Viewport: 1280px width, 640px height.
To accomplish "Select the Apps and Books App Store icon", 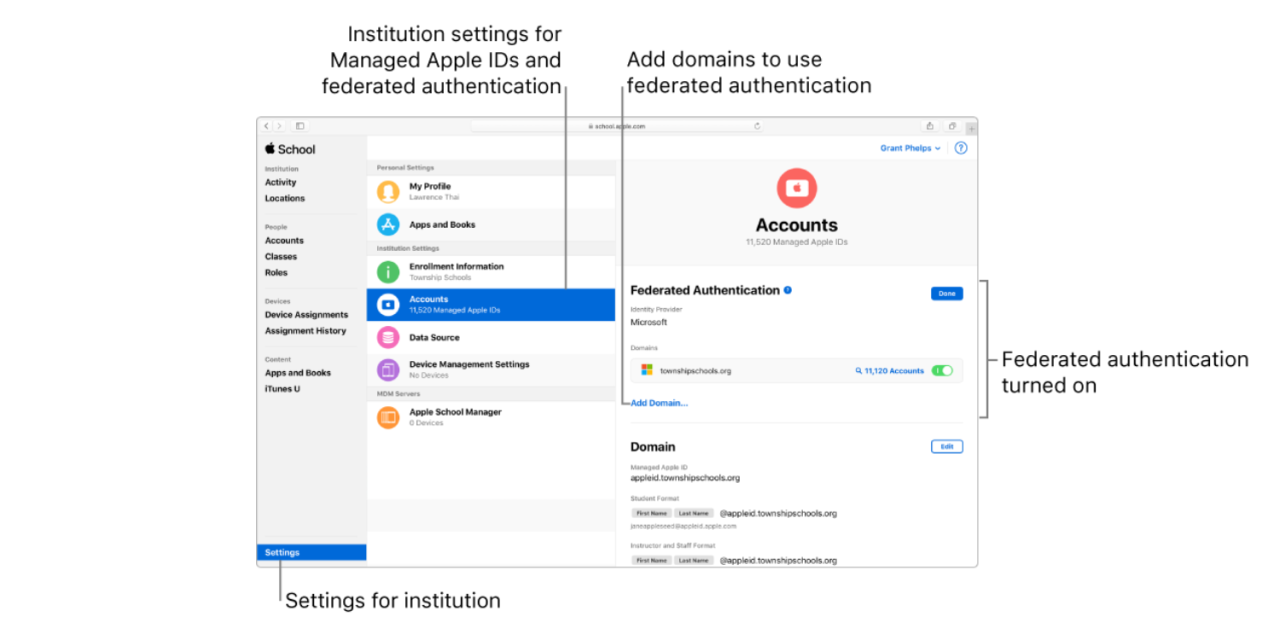I will [x=390, y=224].
